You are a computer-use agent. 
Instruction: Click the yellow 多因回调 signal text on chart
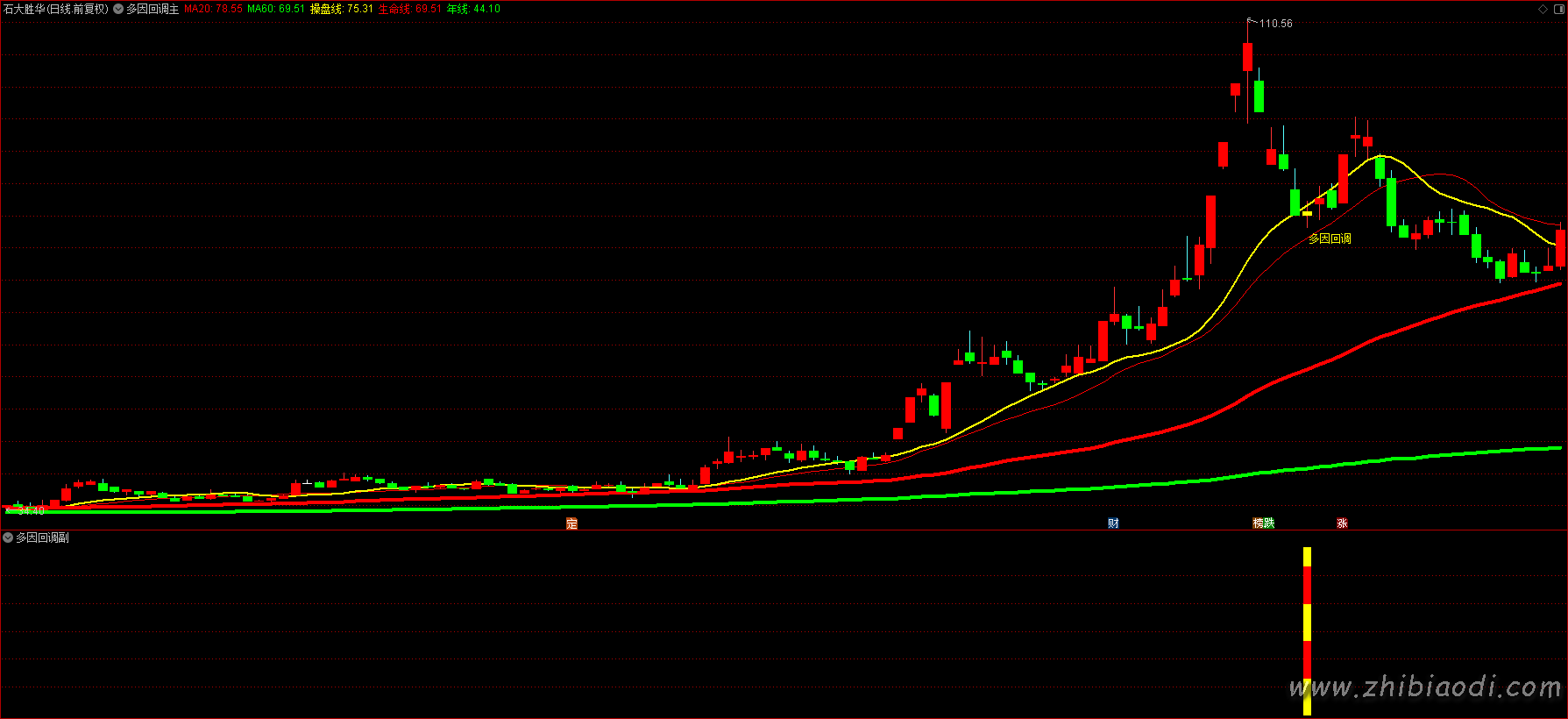[x=1330, y=238]
